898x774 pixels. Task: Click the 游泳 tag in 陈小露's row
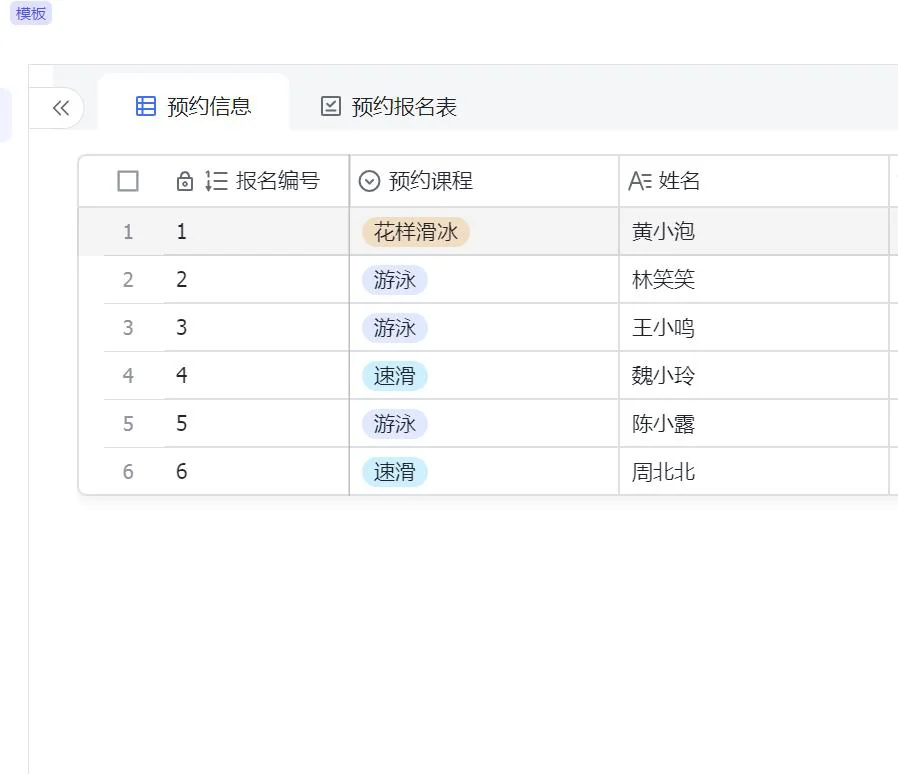(395, 425)
